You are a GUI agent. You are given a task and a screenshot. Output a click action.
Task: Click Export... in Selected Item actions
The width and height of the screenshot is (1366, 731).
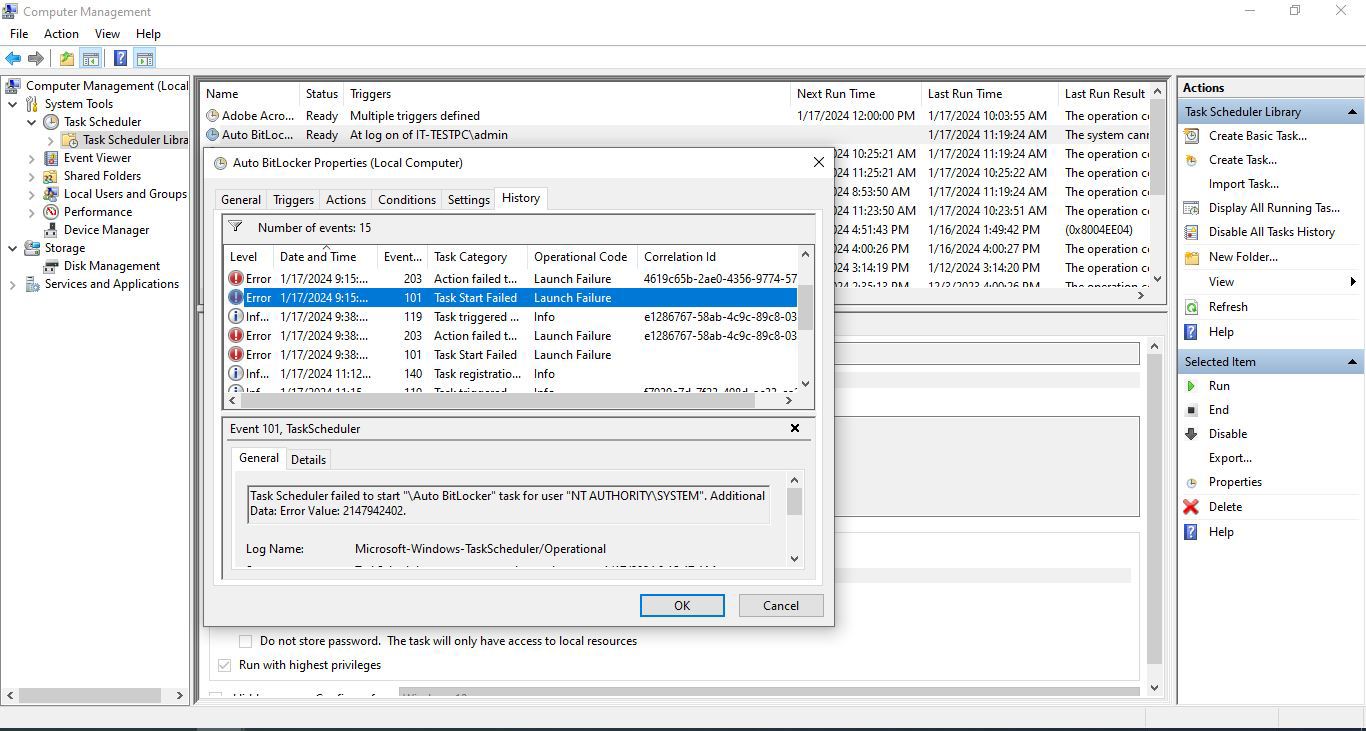click(x=1230, y=458)
